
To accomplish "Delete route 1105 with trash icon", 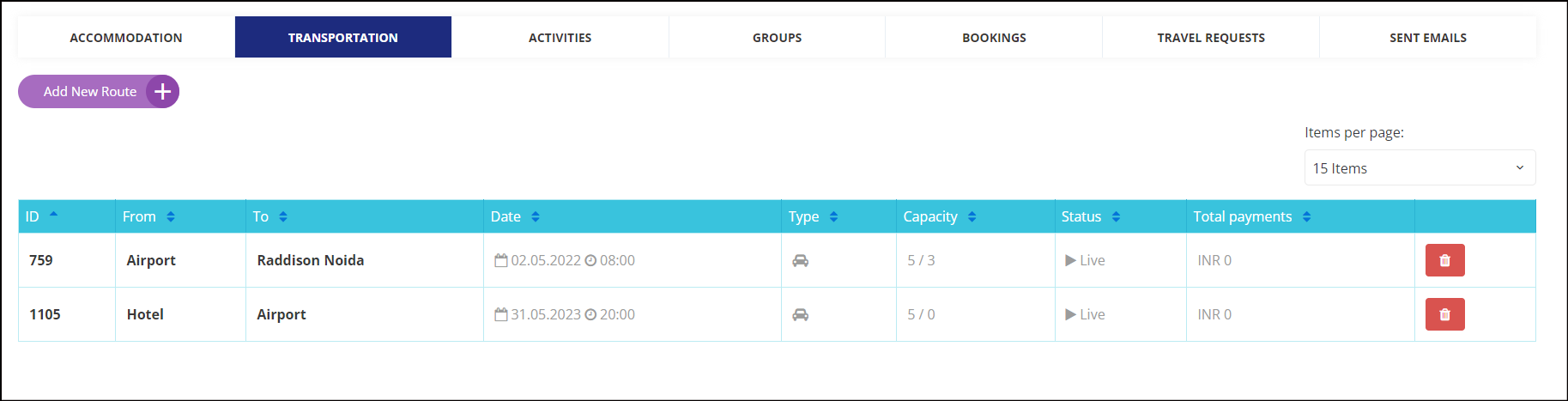I will pos(1444,314).
